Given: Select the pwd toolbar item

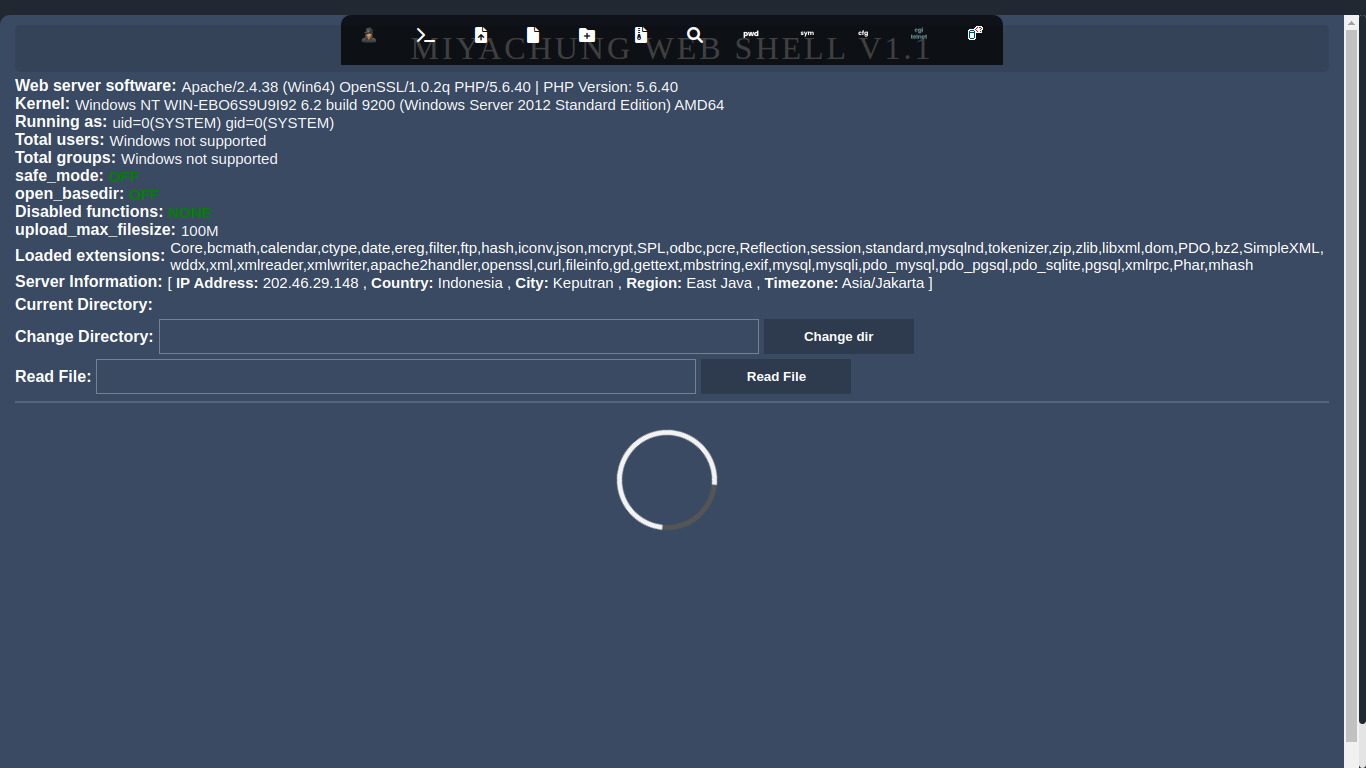Looking at the screenshot, I should coord(751,34).
